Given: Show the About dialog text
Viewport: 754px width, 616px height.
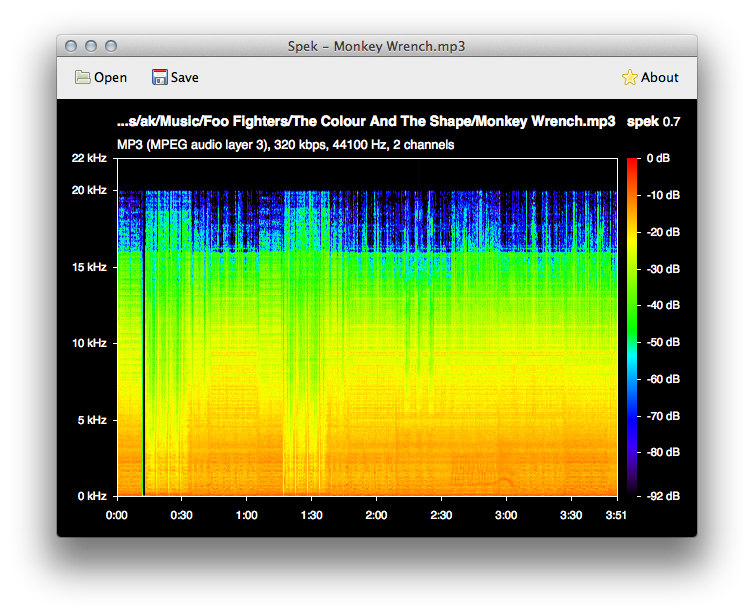Looking at the screenshot, I should pos(660,77).
